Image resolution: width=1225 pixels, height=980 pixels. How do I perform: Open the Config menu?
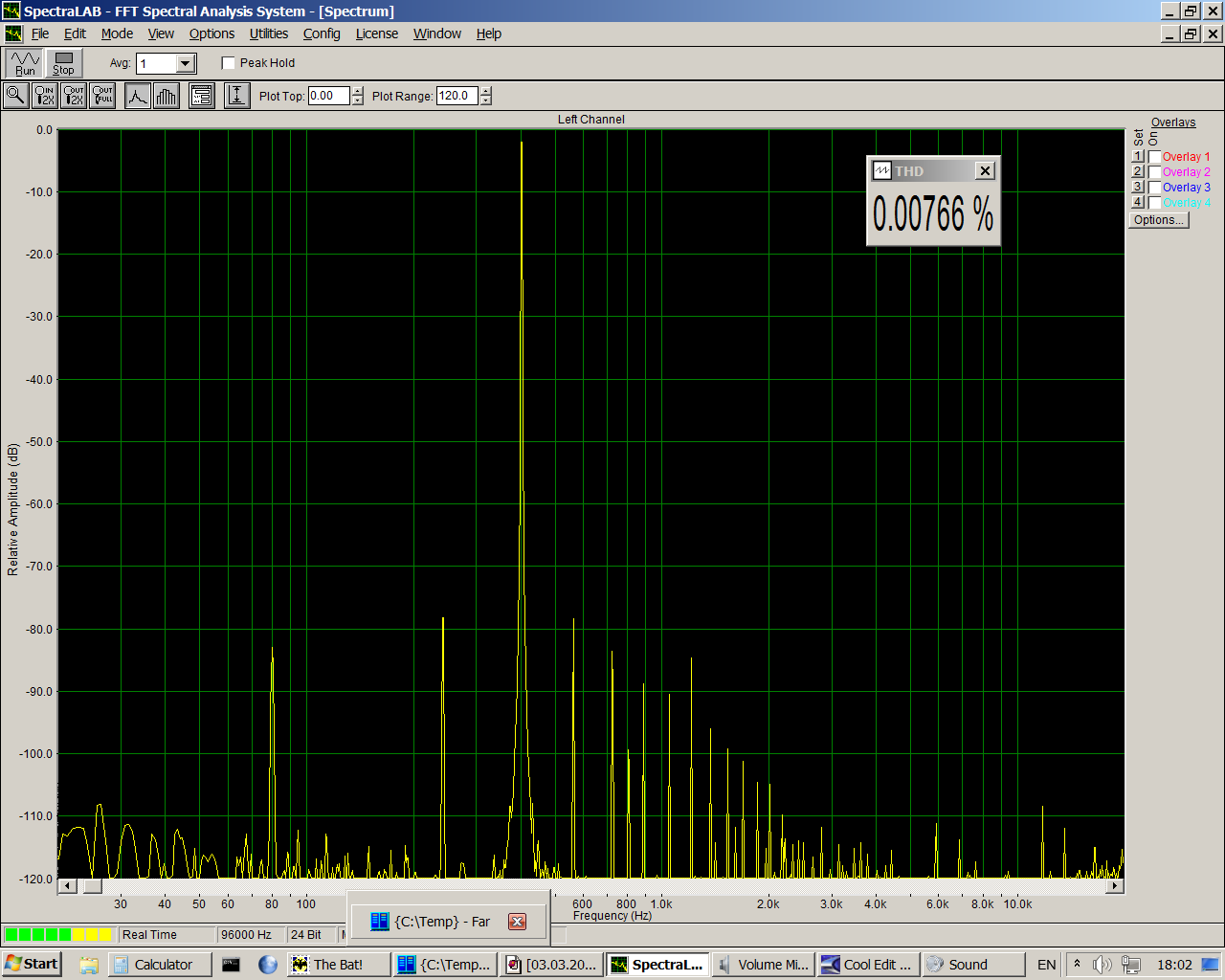click(x=322, y=33)
